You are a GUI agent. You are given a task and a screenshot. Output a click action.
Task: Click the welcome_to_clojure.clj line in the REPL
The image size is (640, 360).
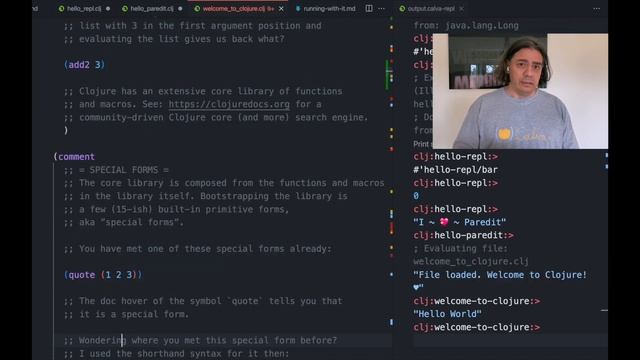tap(471, 262)
